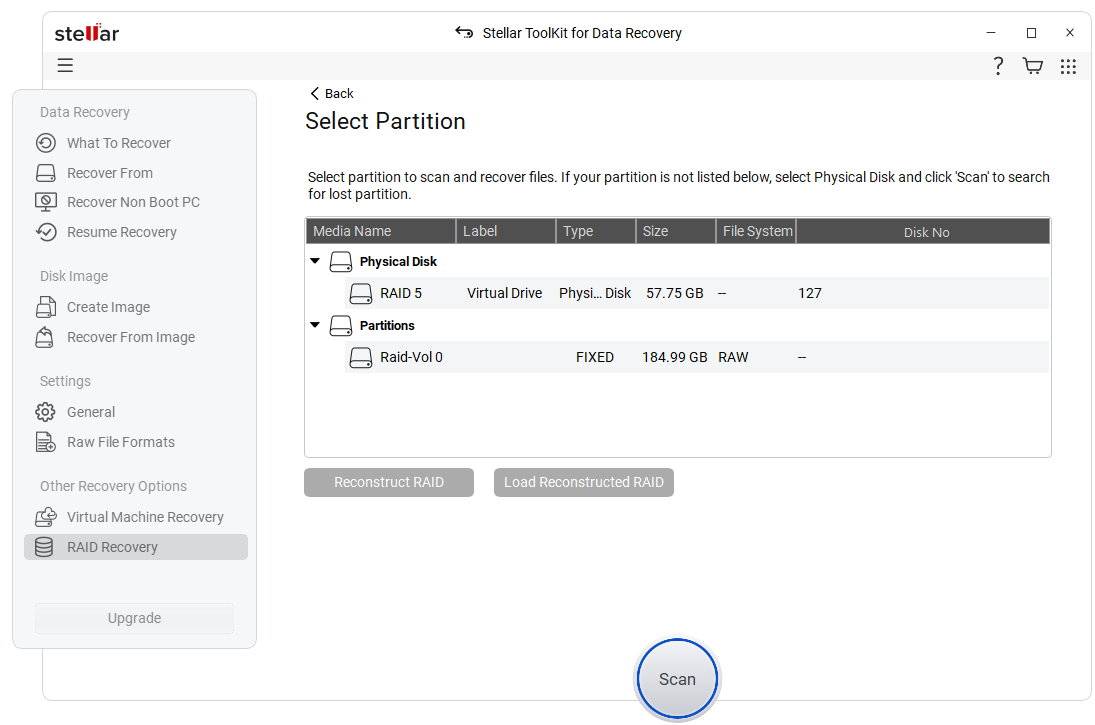Click the General settings gear icon
Viewport: 1095px width, 725px height.
click(45, 412)
